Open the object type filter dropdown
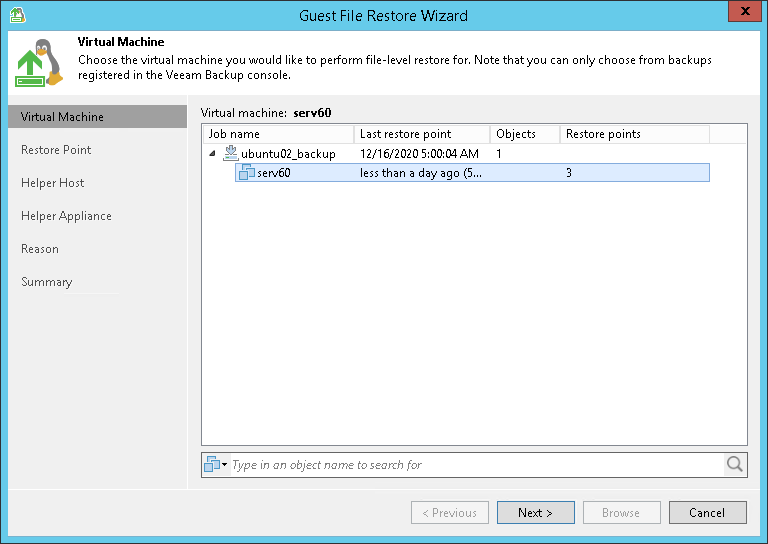Screen dimensions: 768x544 tap(216, 464)
